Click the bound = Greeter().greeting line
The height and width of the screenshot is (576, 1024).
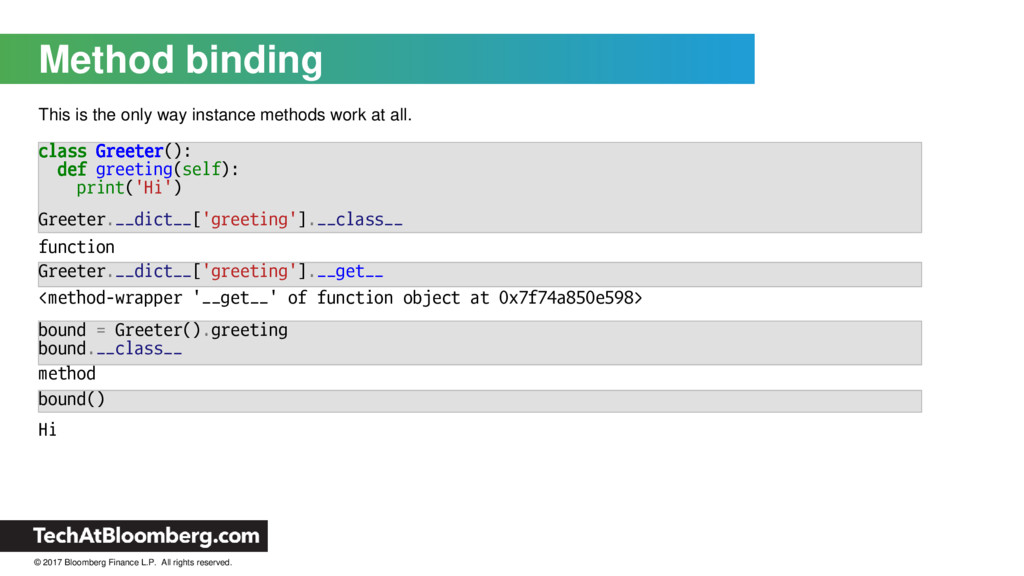coord(163,330)
